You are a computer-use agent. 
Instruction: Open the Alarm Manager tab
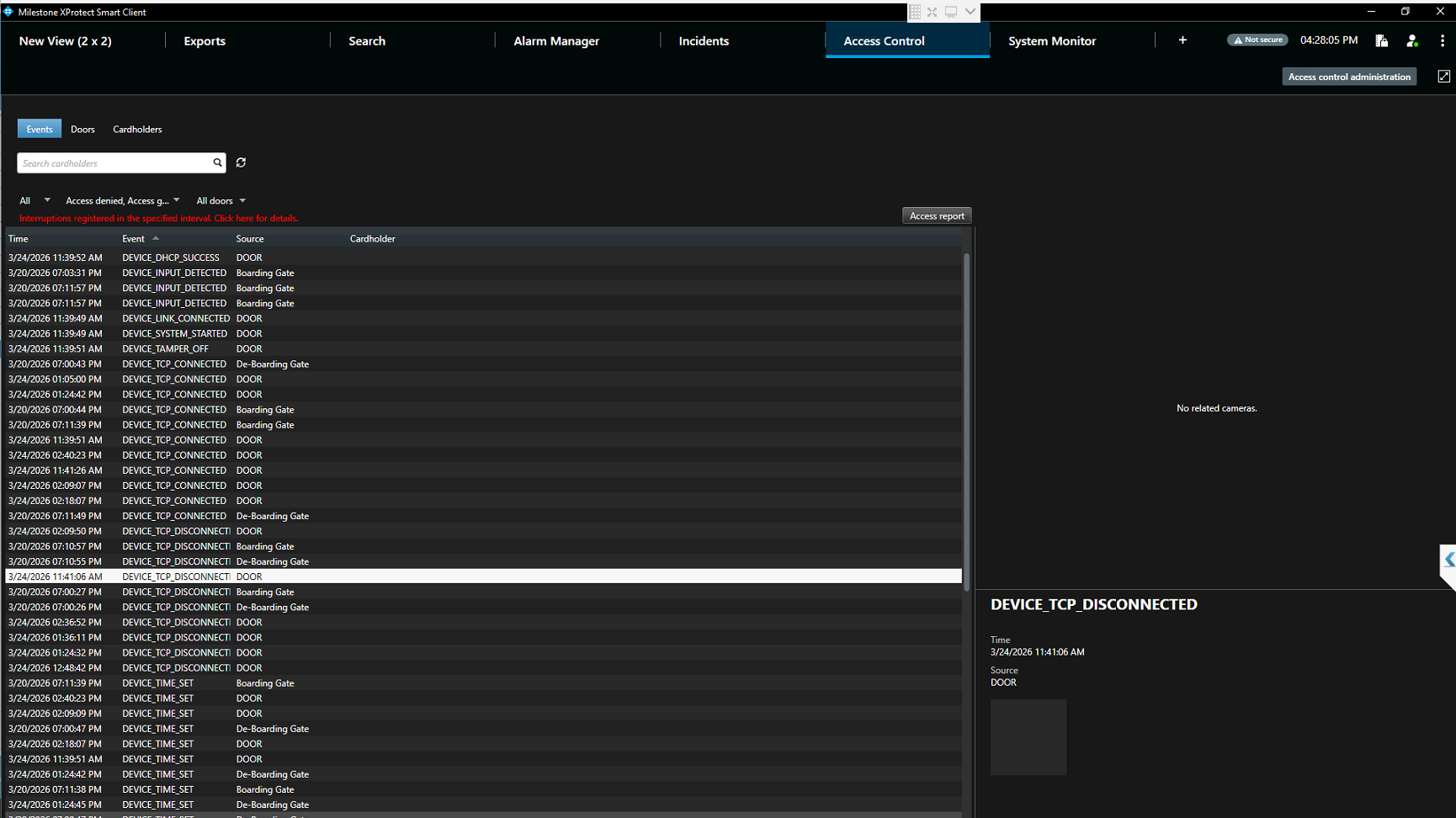(x=556, y=40)
